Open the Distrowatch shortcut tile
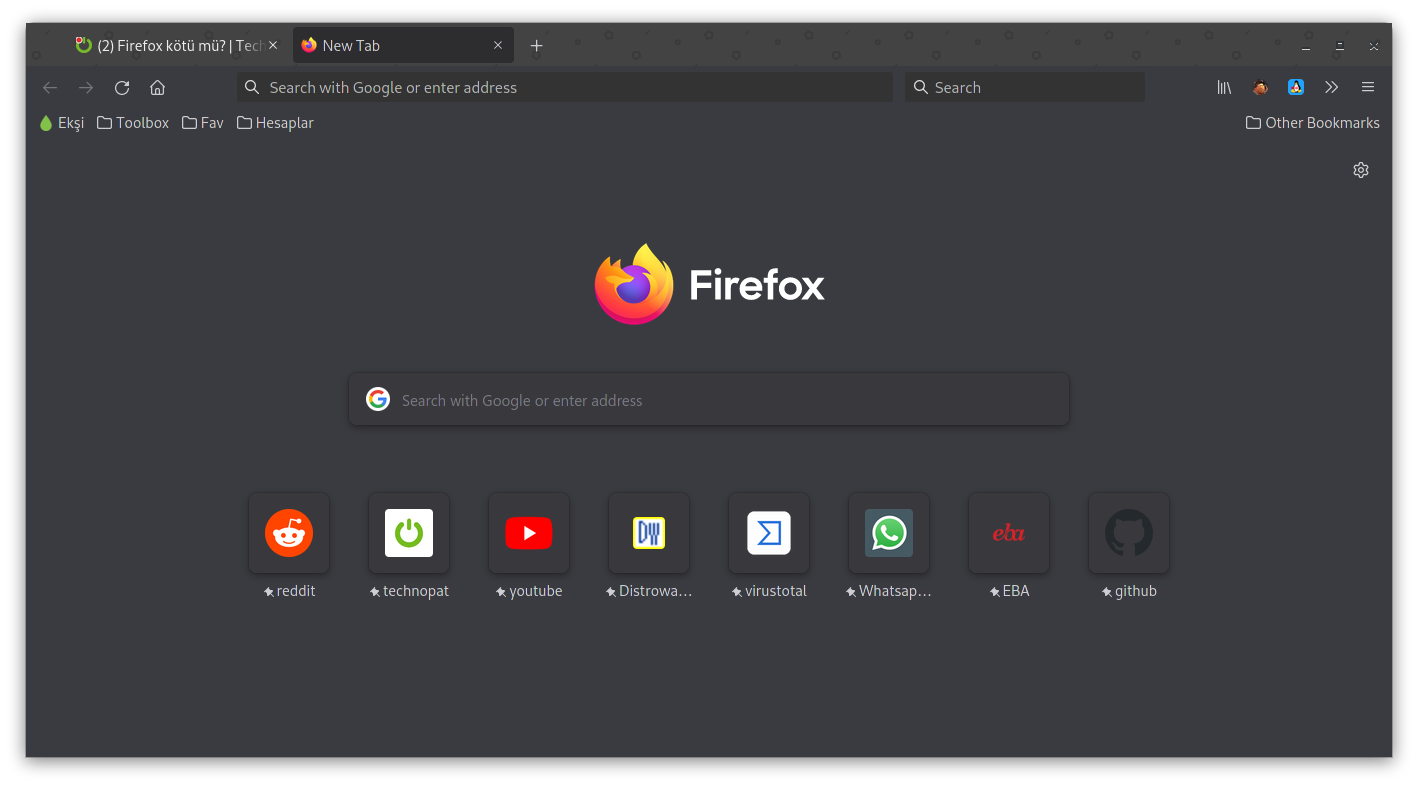This screenshot has width=1418, height=786. click(x=649, y=533)
